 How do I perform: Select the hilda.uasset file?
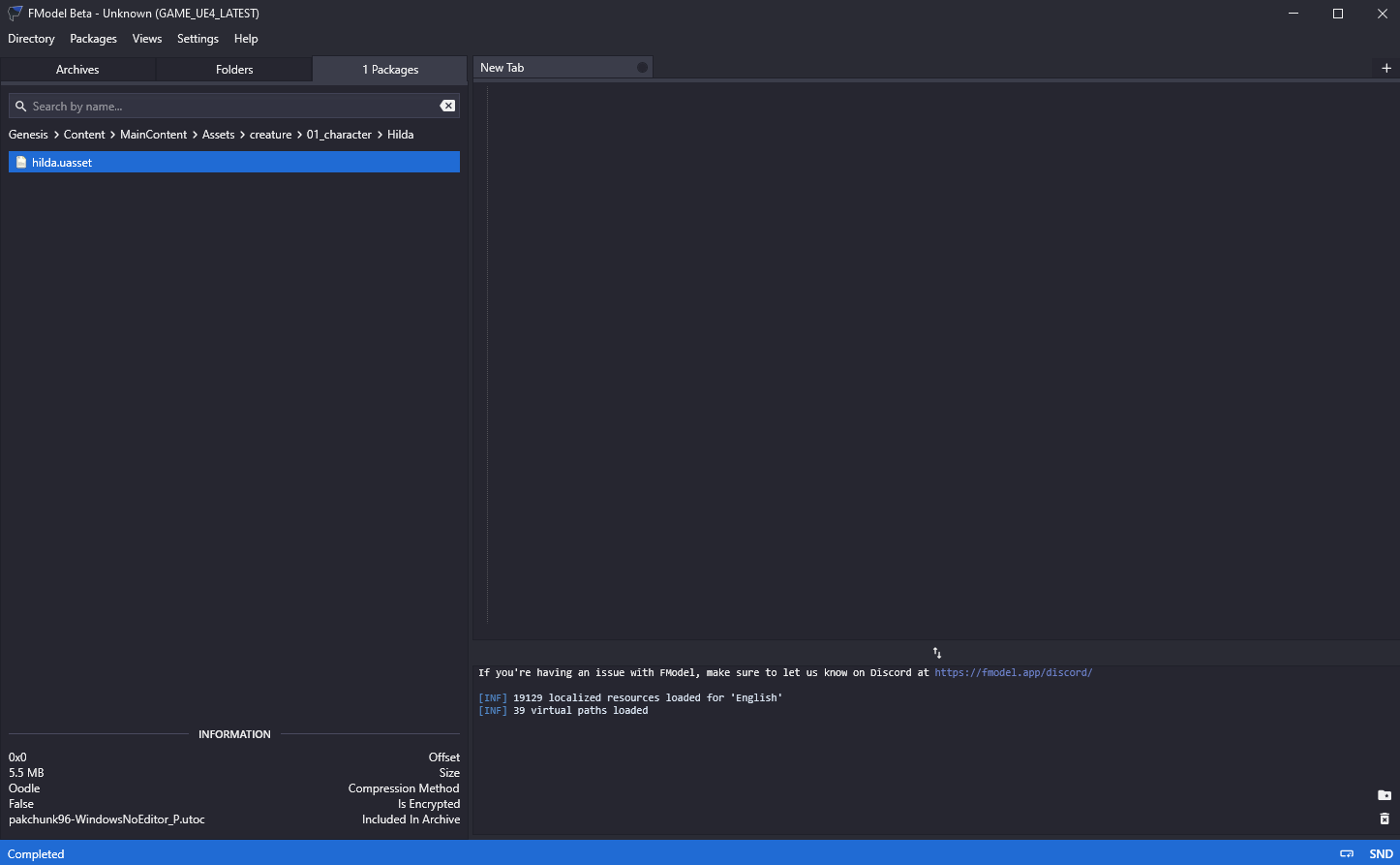pyautogui.click(x=234, y=163)
